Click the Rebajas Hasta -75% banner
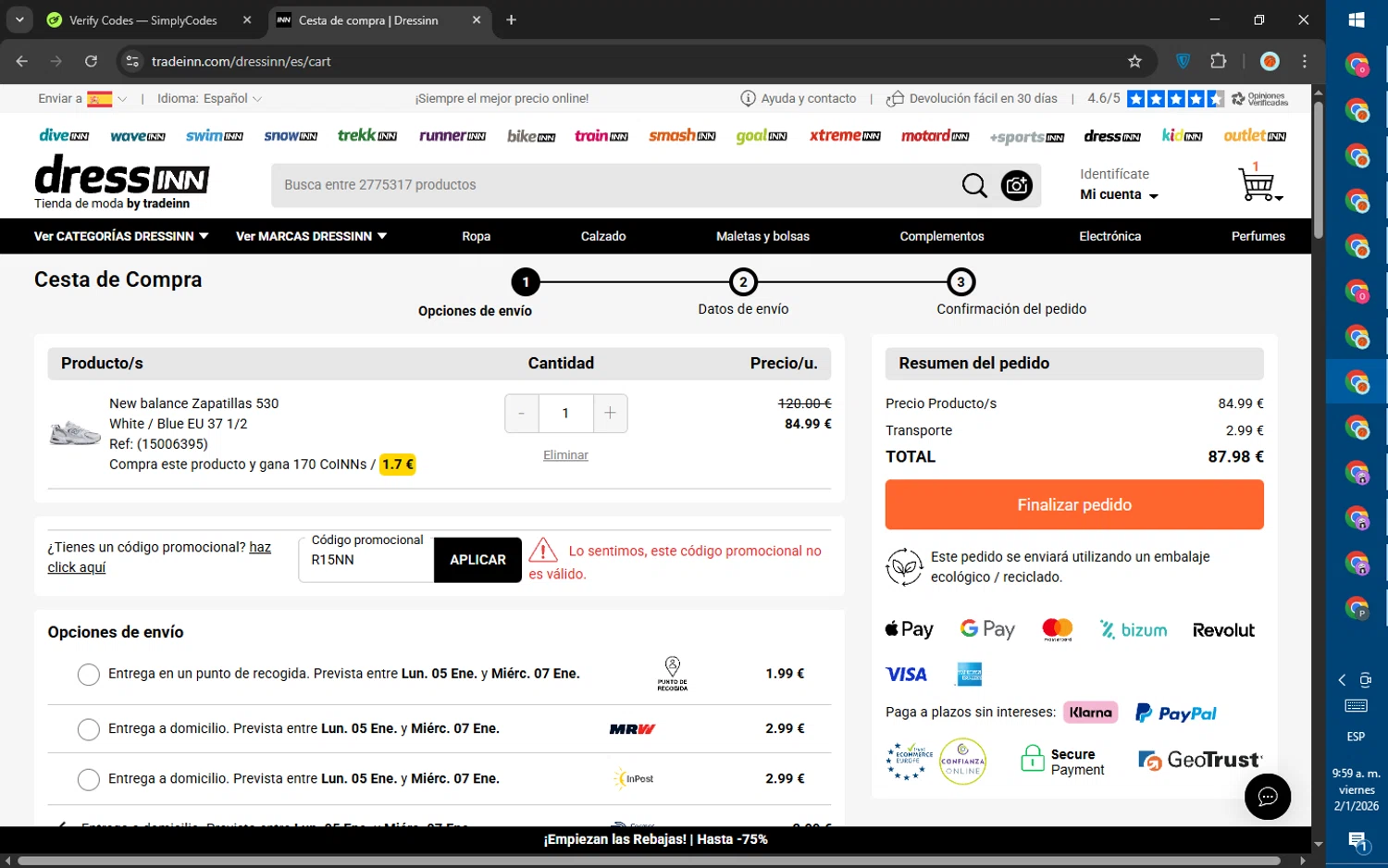The height and width of the screenshot is (868, 1388). pos(656,839)
